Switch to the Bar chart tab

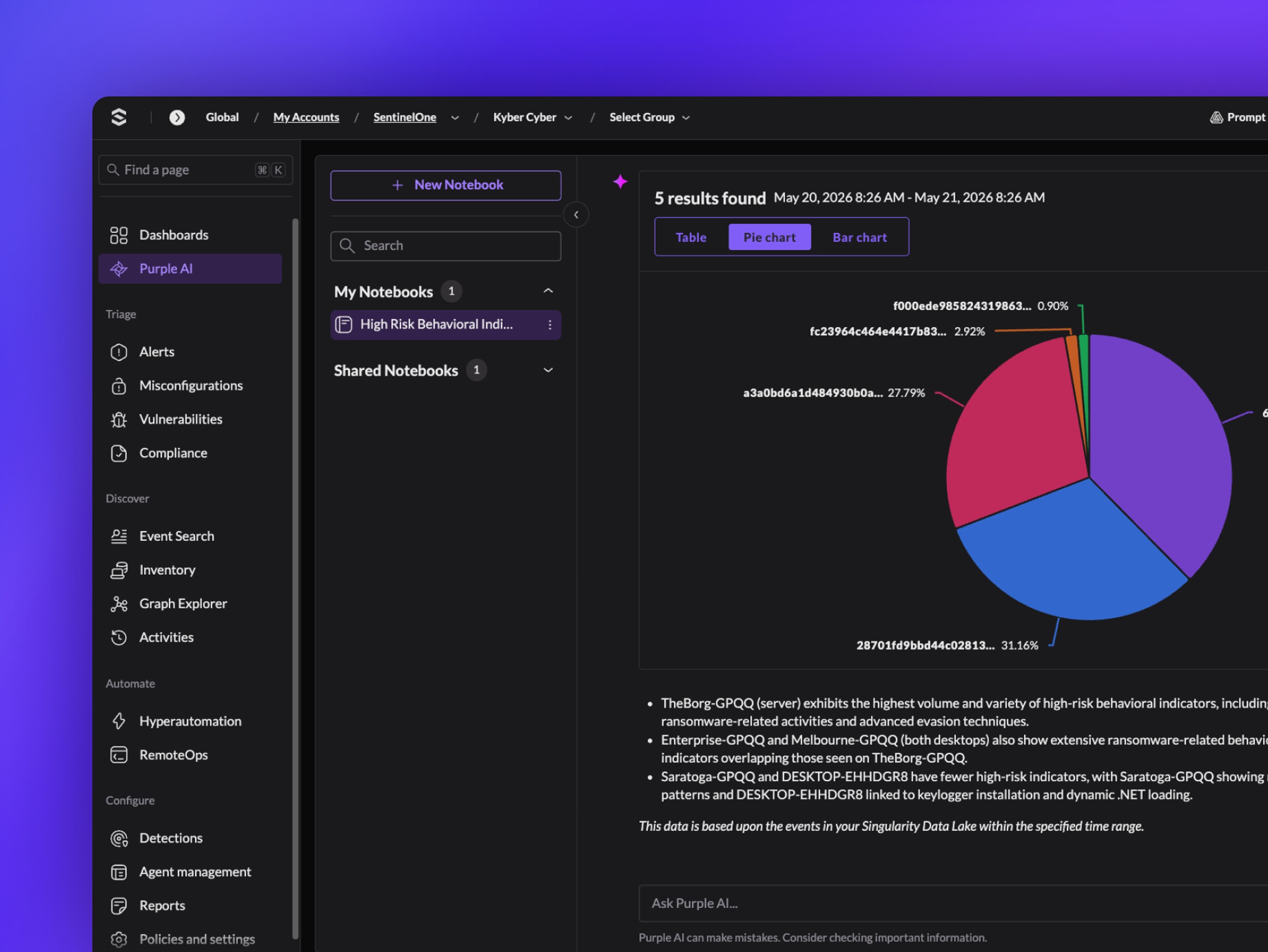coord(859,237)
